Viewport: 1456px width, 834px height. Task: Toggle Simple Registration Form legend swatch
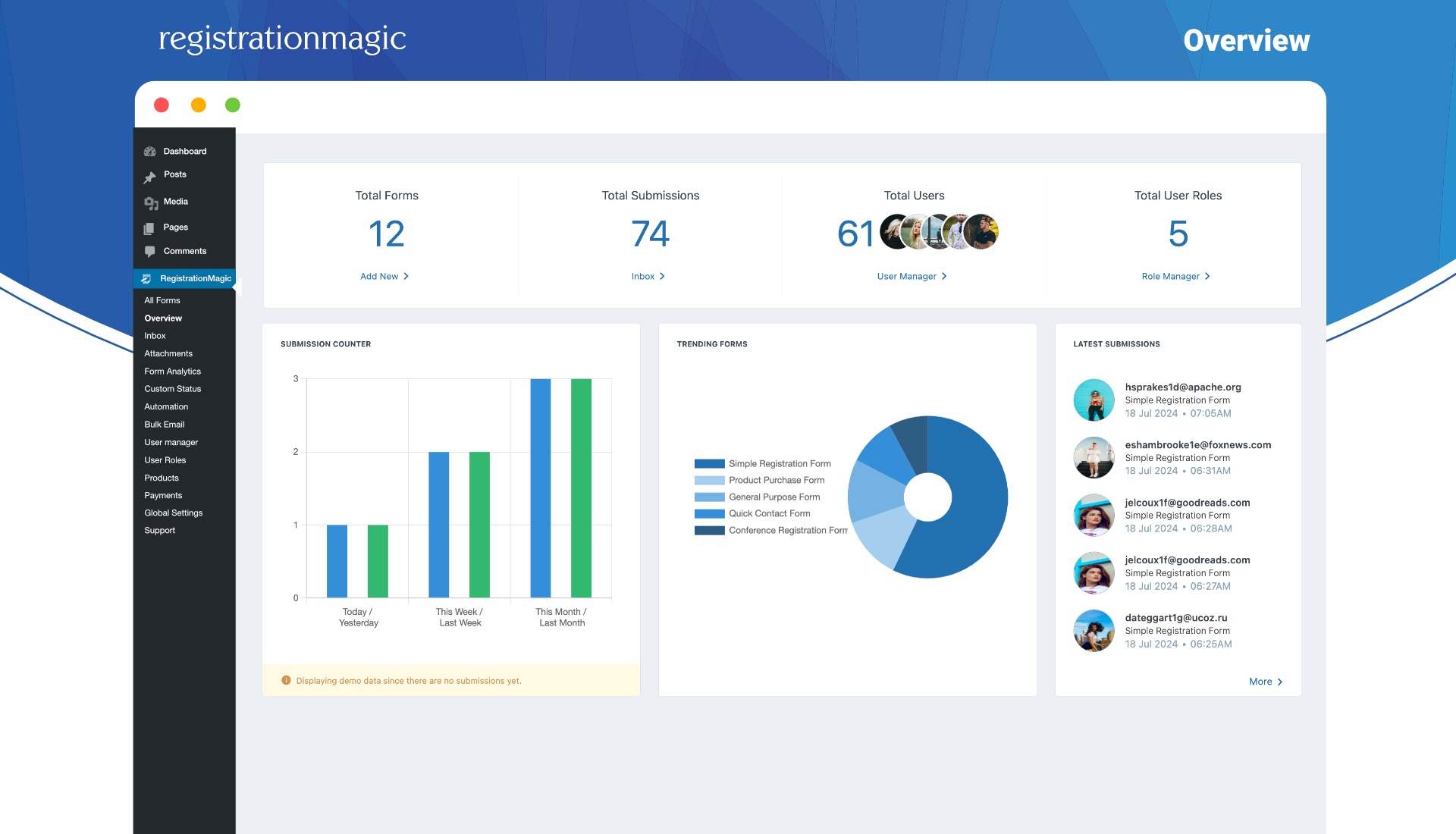(x=709, y=464)
